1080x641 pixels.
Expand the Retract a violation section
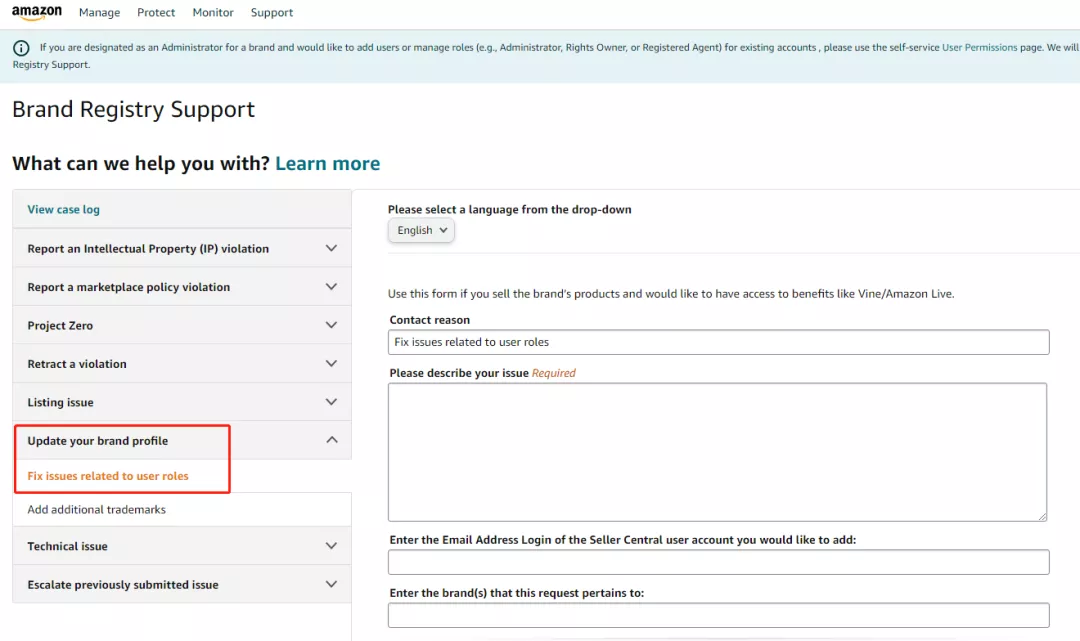pyautogui.click(x=182, y=364)
